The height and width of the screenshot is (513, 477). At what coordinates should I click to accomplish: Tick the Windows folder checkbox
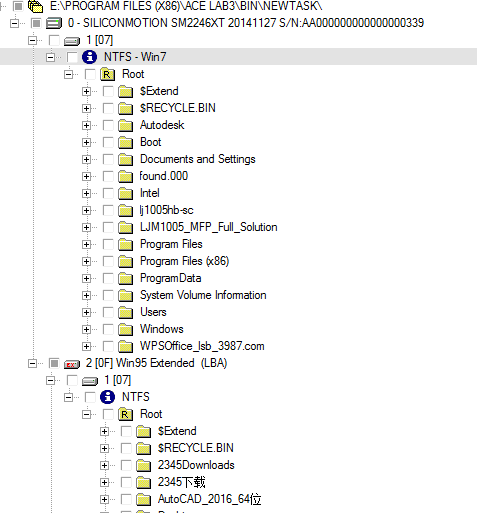pos(108,329)
